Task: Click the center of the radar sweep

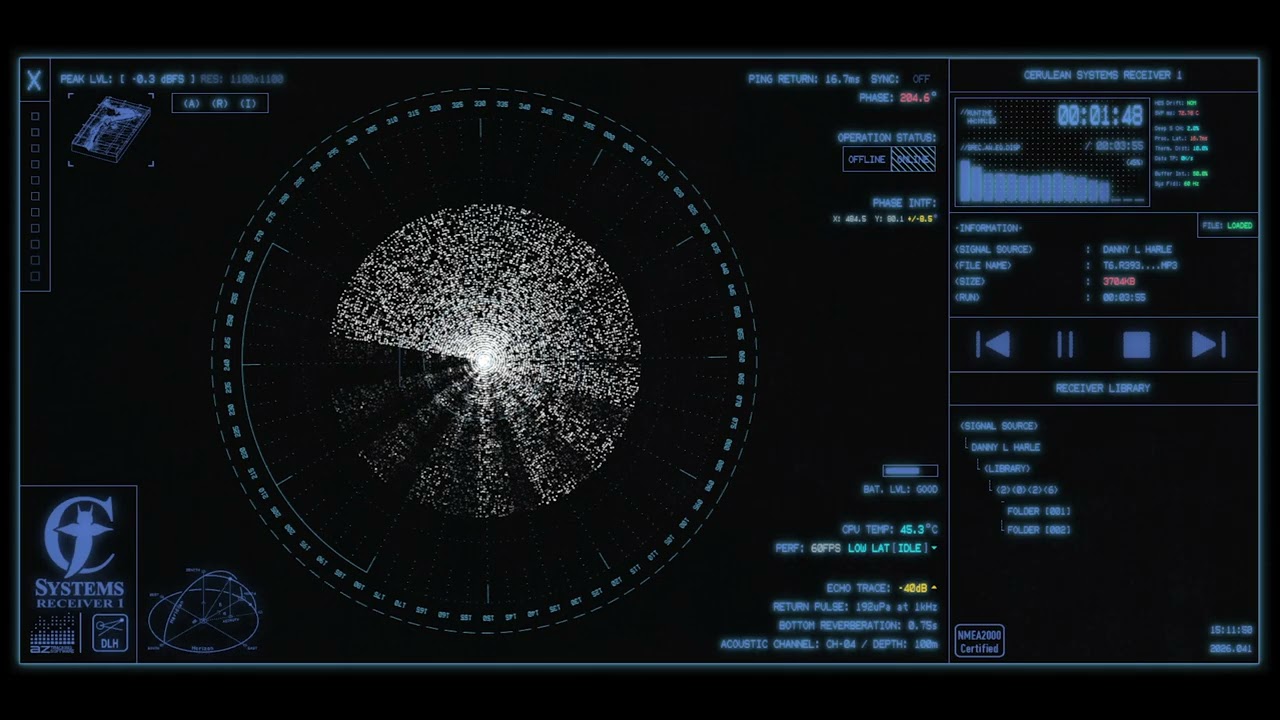Action: point(485,361)
